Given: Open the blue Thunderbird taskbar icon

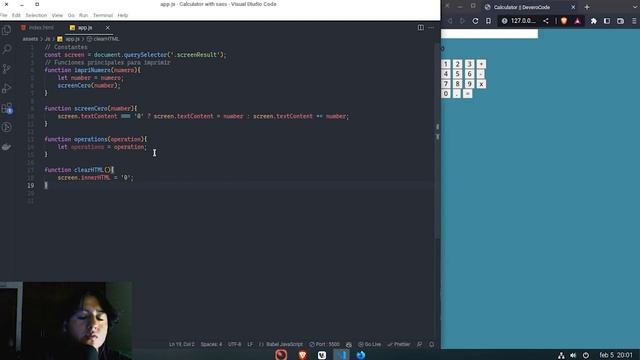Looking at the screenshot, I should [361, 355].
